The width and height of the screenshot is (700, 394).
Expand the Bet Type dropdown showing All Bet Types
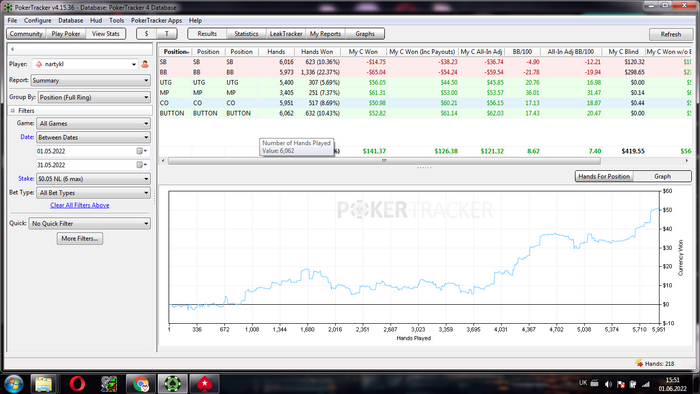94,193
